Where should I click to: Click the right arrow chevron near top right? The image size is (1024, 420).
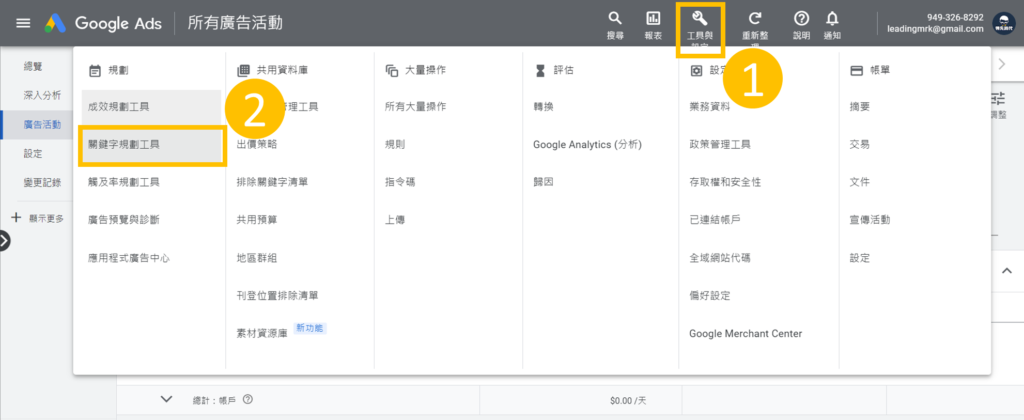[1004, 63]
